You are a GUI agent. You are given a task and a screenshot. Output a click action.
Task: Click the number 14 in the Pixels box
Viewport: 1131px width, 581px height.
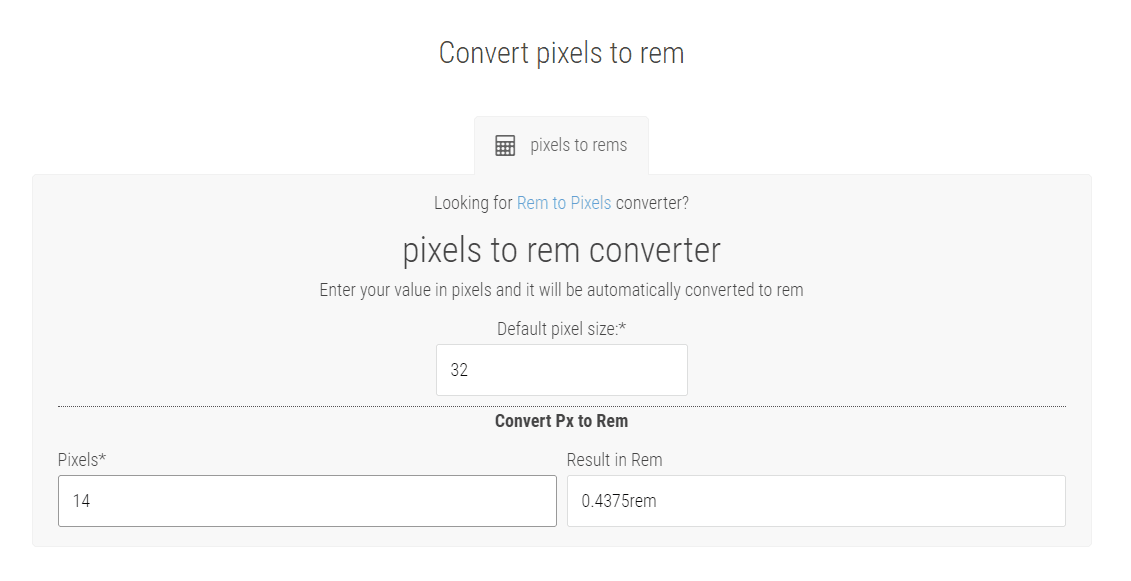(x=81, y=501)
